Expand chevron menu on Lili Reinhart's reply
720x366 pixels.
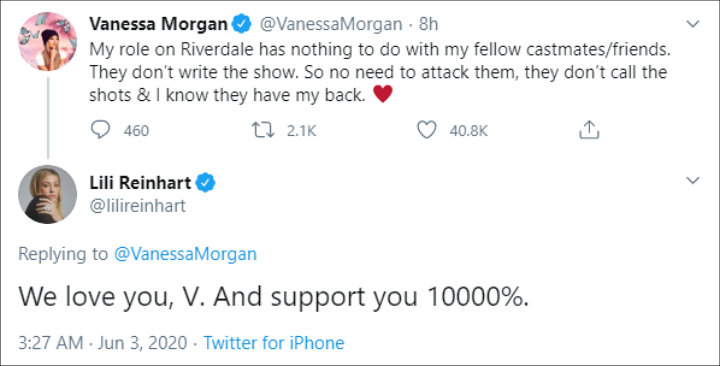(x=692, y=180)
